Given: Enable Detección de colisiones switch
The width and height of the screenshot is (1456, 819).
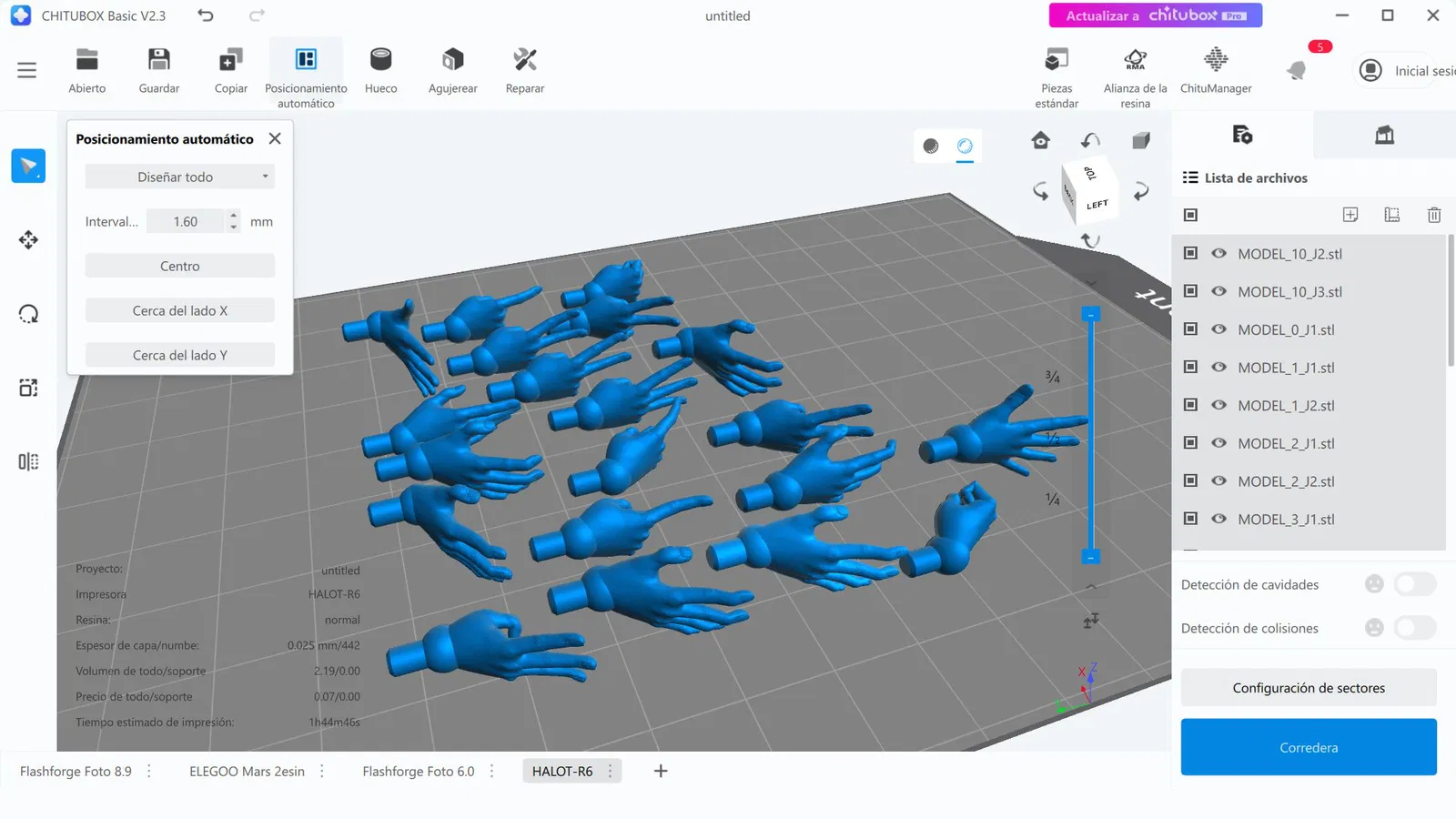Looking at the screenshot, I should click(x=1415, y=628).
